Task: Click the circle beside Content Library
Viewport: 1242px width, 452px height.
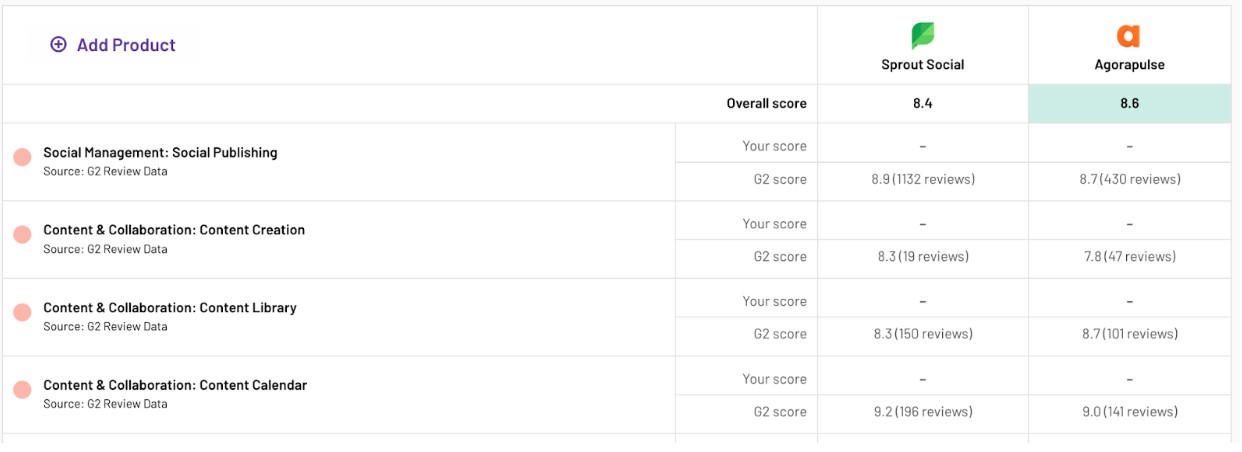Action: 22,313
